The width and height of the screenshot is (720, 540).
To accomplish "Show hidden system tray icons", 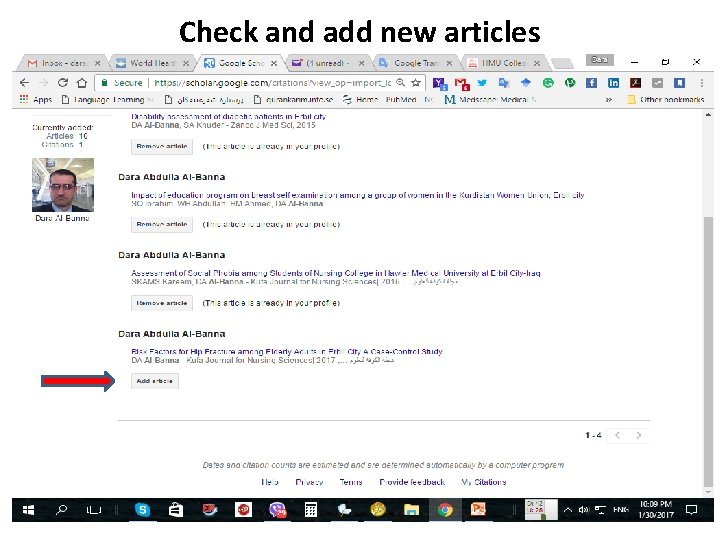I will pyautogui.click(x=568, y=510).
